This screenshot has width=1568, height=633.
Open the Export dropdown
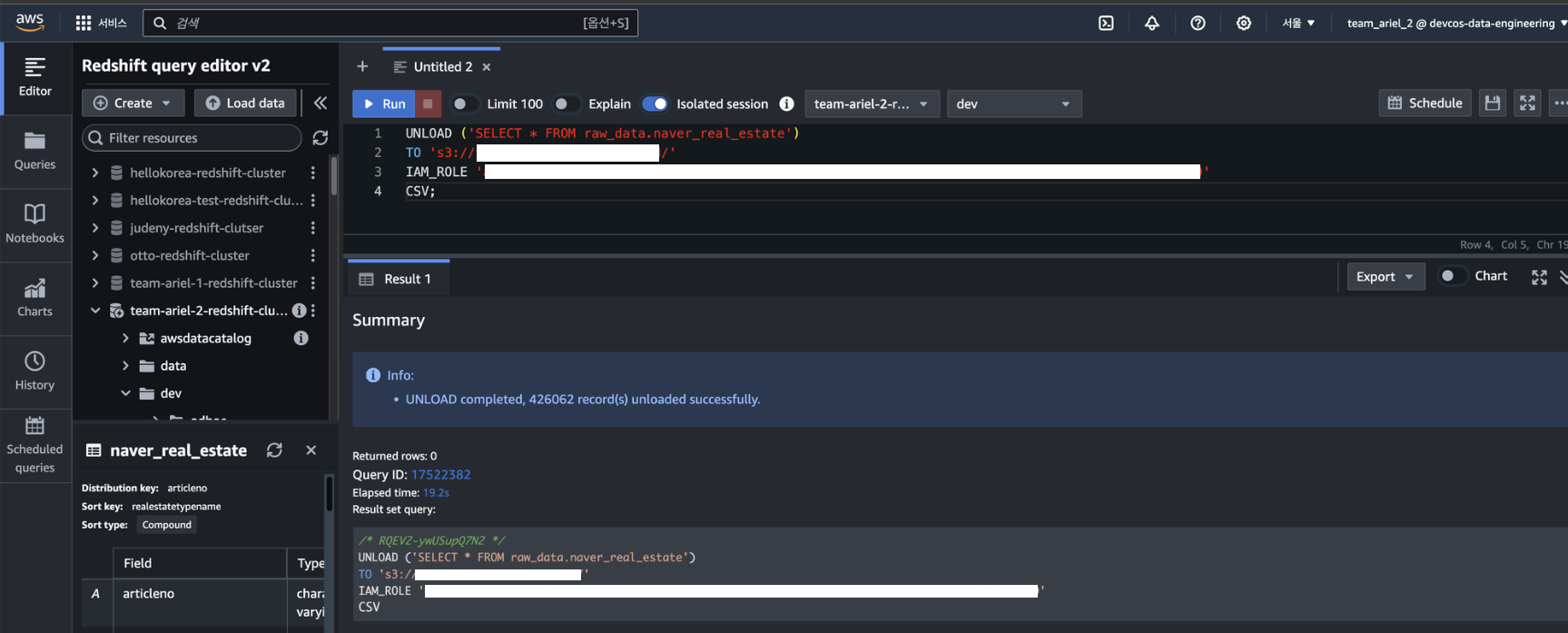1386,277
